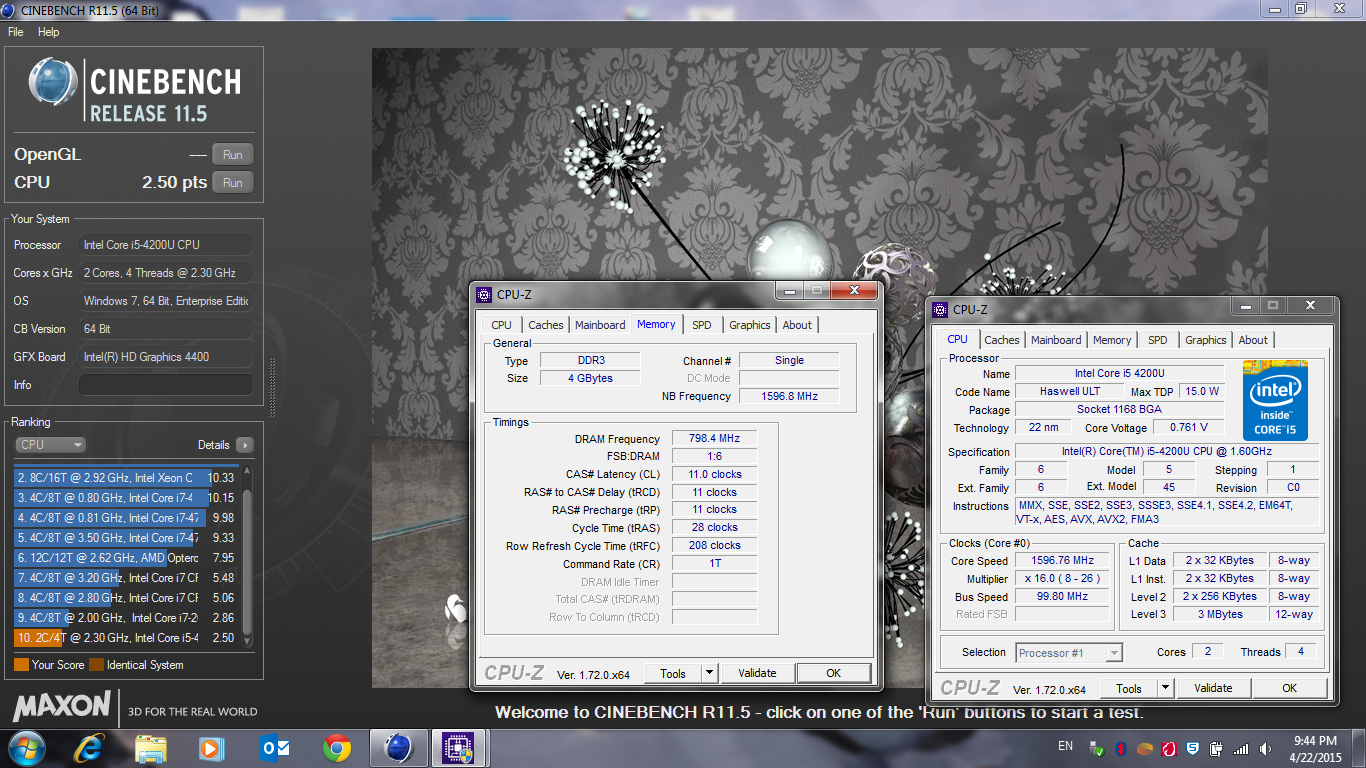
Task: Open Bluetooth tray icon
Action: click(1121, 749)
